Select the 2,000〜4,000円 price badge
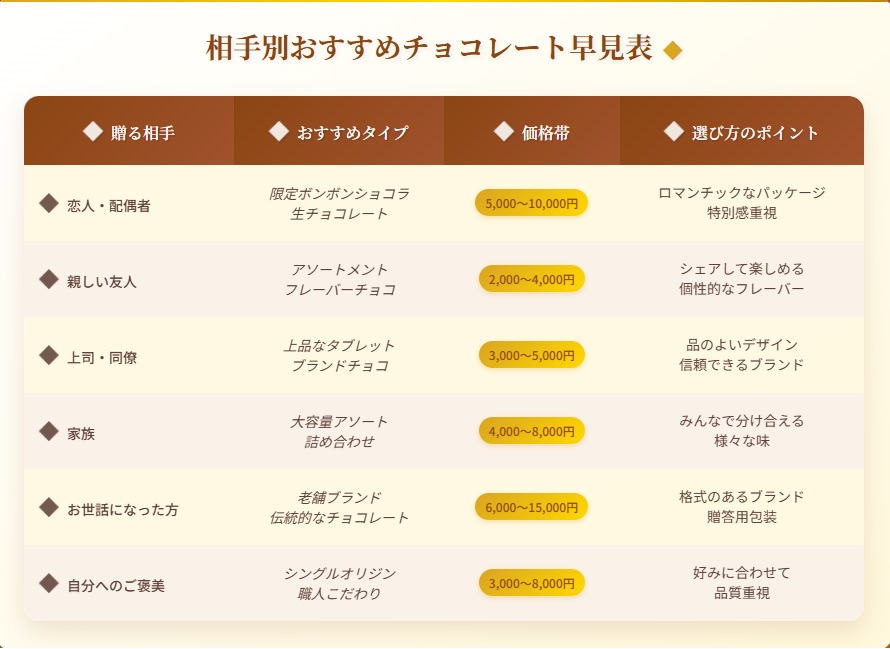 coord(531,279)
